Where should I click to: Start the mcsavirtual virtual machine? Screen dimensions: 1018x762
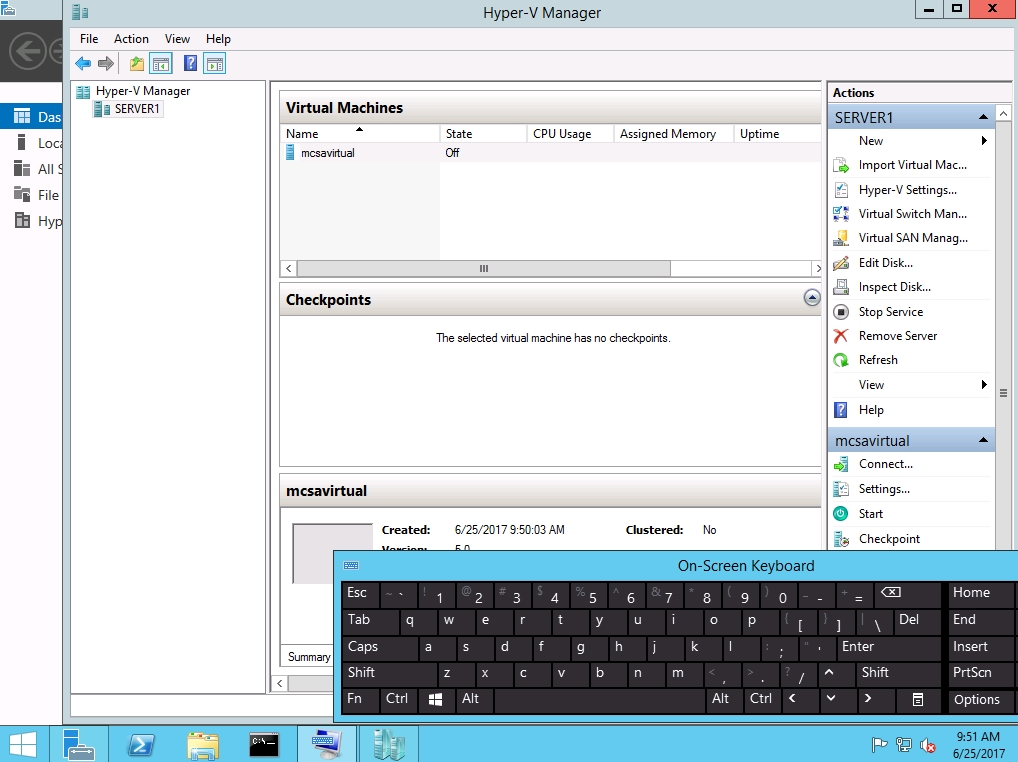(870, 514)
